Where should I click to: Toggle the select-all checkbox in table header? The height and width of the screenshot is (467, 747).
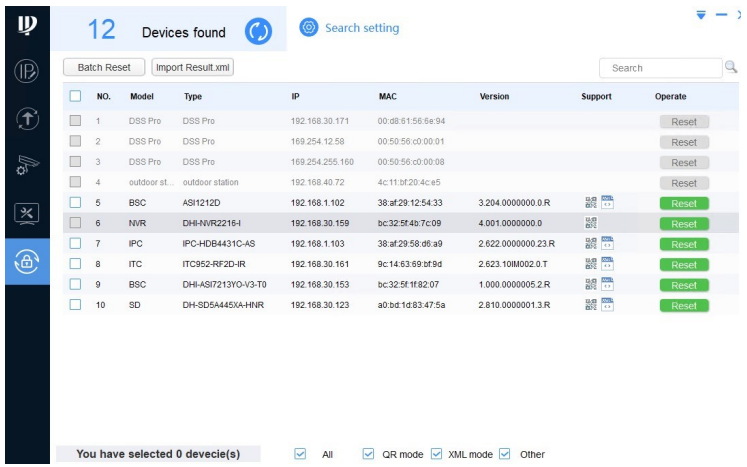[x=75, y=97]
